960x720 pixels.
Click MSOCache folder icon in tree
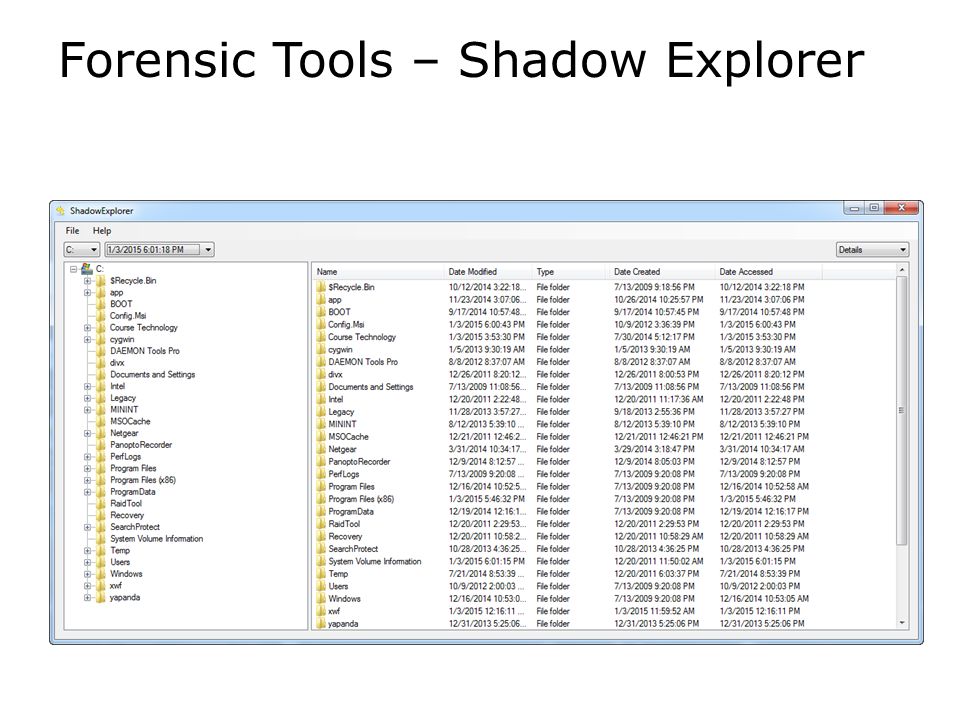100,421
